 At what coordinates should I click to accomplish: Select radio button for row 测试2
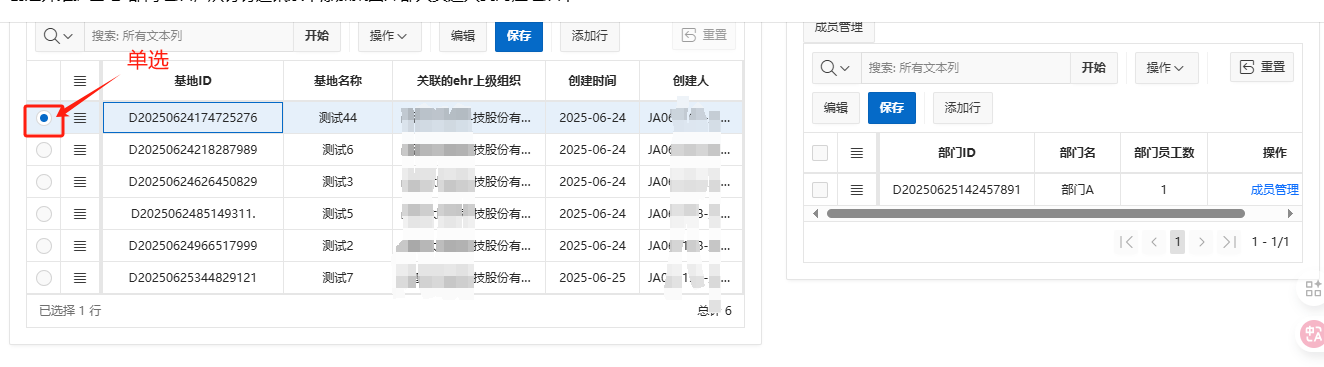coord(44,246)
